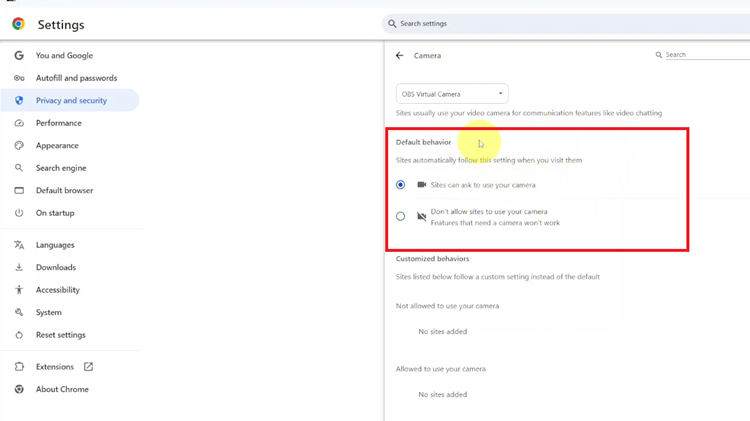Viewport: 750px width, 421px height.
Task: Open the Extensions link
Action: coord(55,367)
